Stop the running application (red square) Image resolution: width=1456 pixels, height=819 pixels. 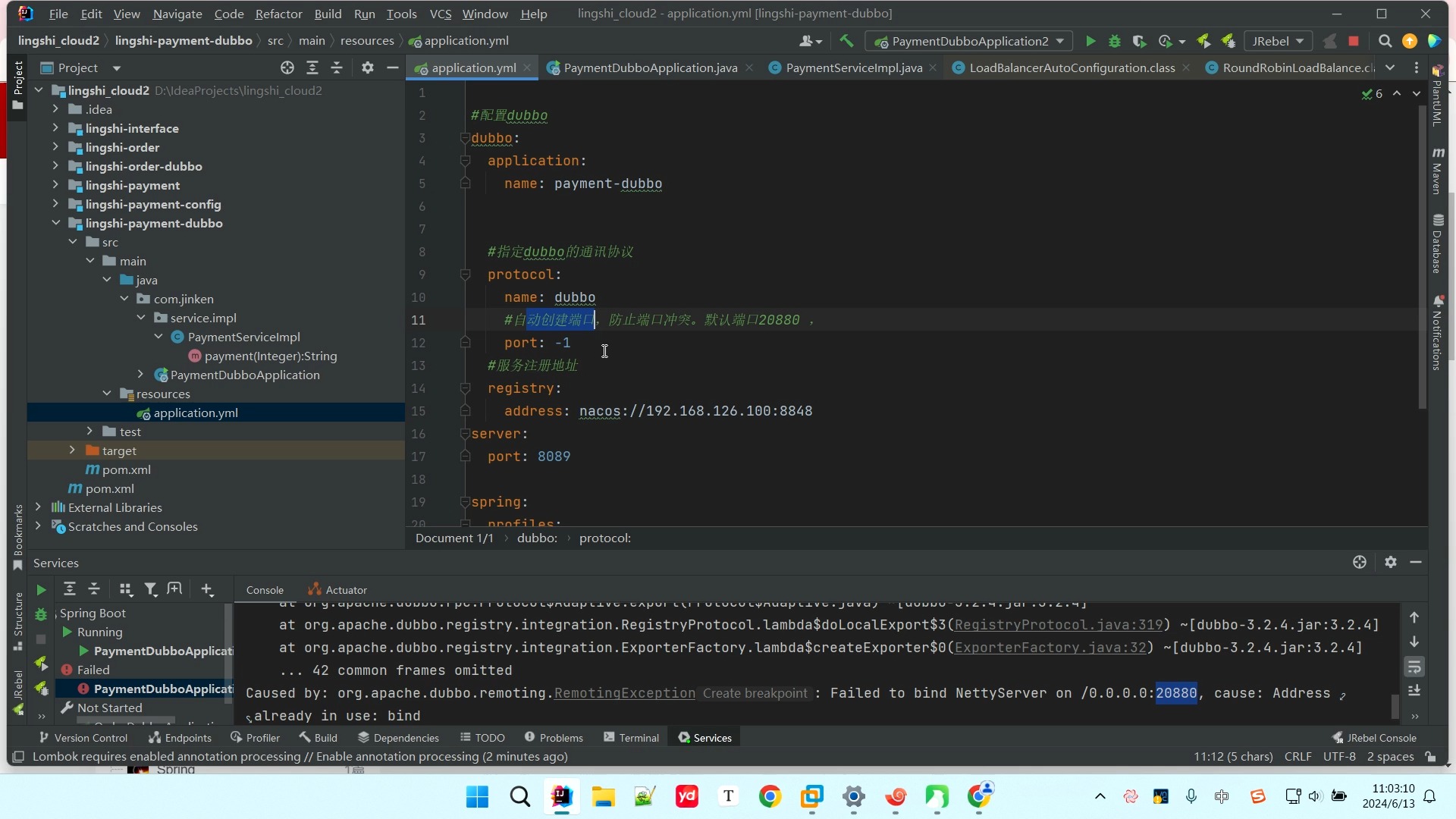(x=1354, y=41)
